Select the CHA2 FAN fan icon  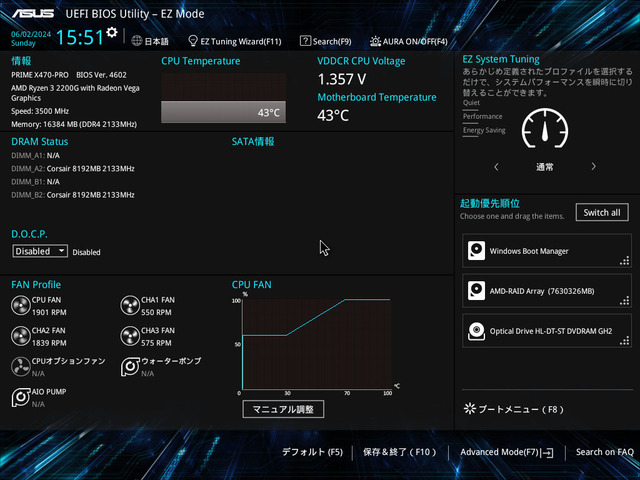pos(20,336)
